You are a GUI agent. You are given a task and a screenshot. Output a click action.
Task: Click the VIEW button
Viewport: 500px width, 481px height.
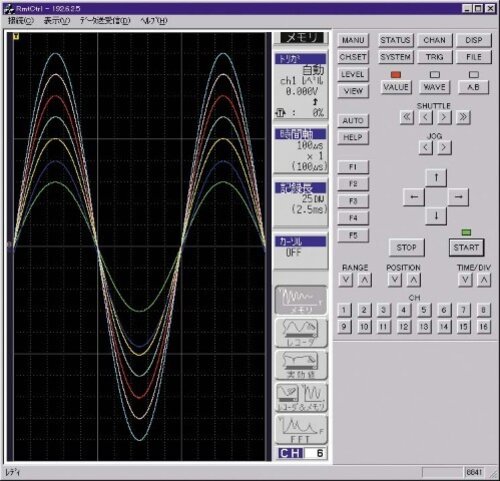tap(353, 91)
